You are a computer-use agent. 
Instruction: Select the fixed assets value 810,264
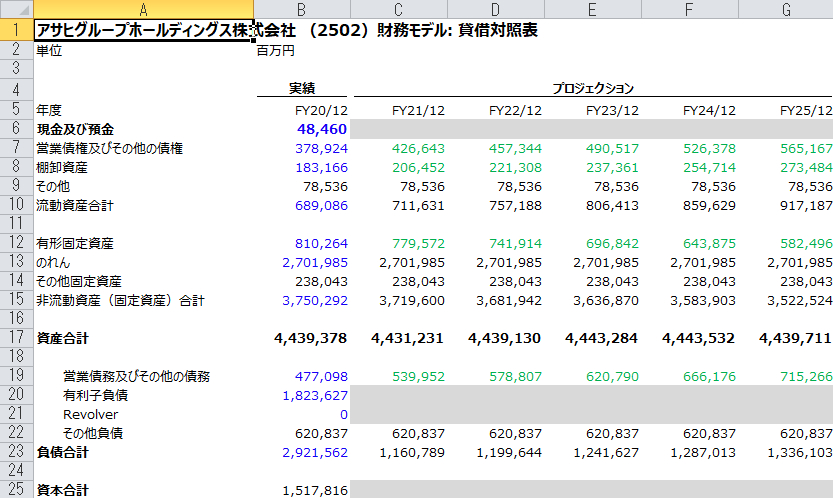321,243
